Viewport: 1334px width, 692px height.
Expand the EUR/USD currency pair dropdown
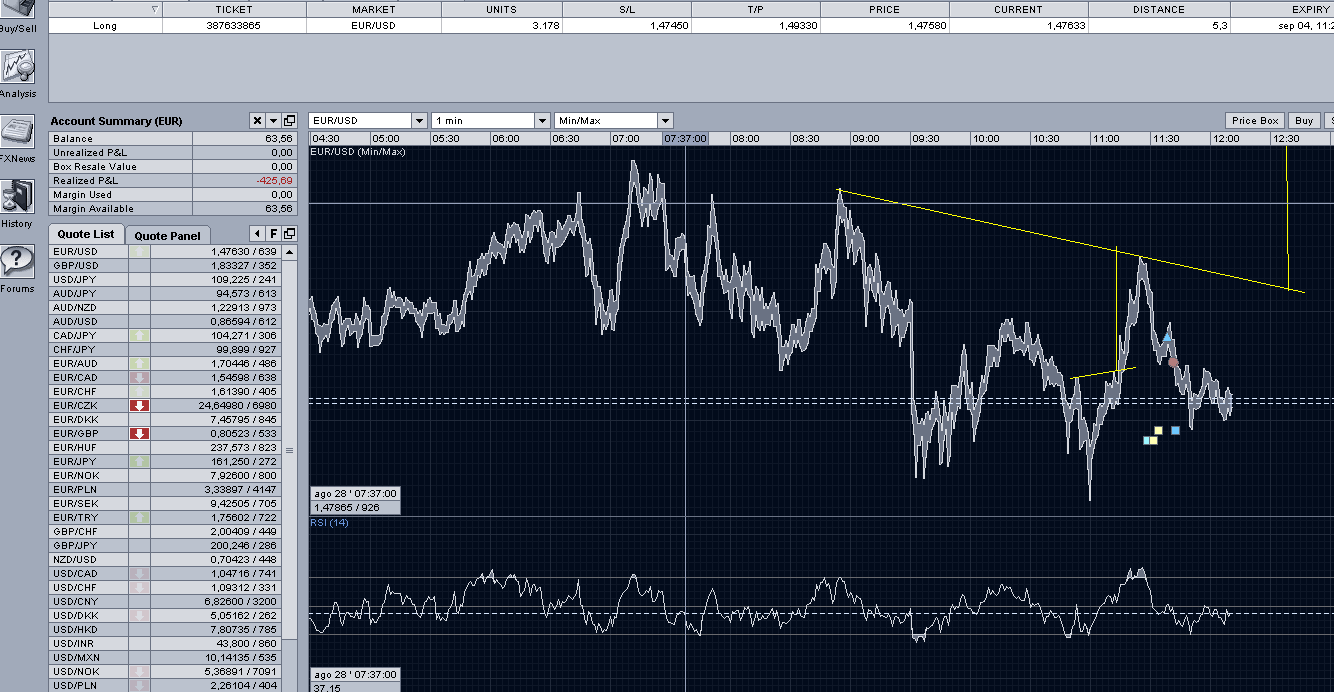point(419,121)
